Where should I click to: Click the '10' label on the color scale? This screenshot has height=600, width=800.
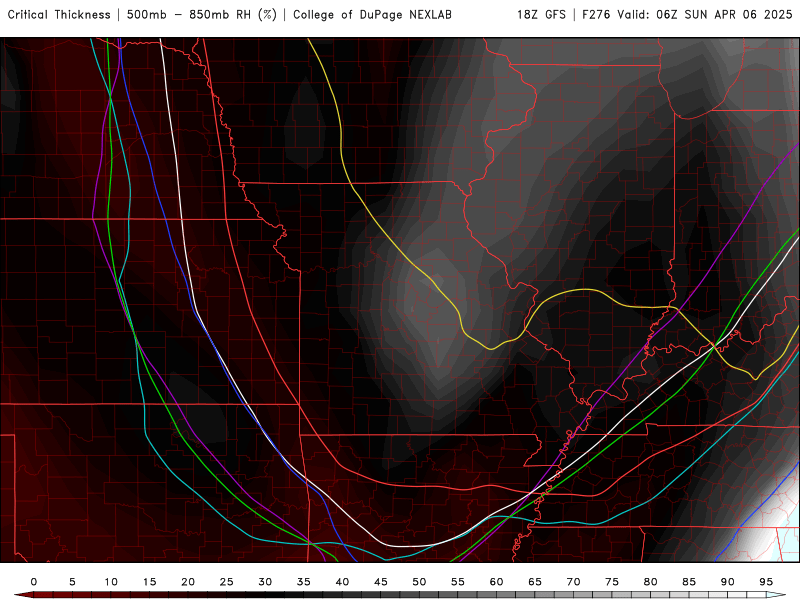coord(111,582)
